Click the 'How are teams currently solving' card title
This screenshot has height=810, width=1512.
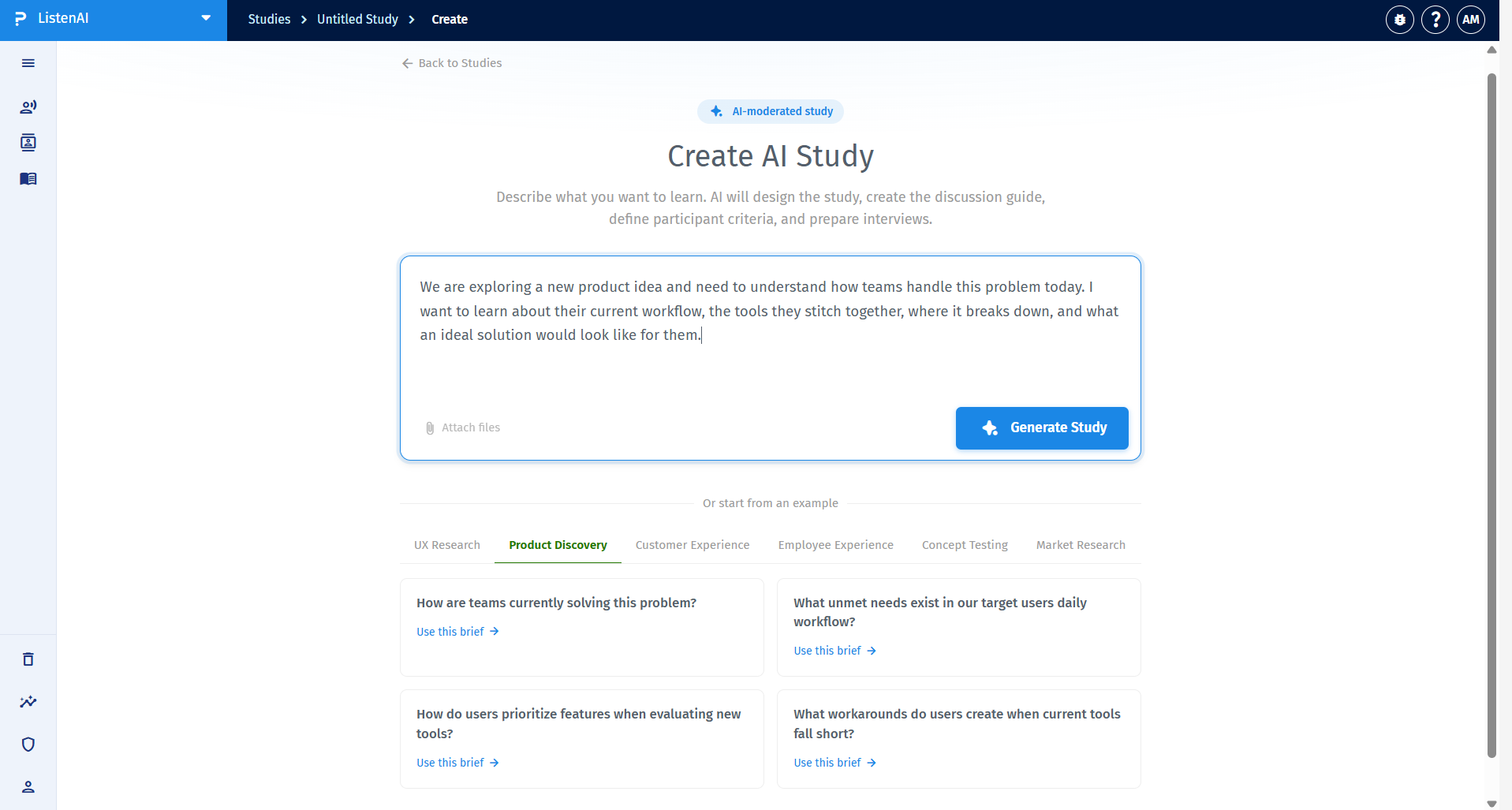click(x=556, y=603)
